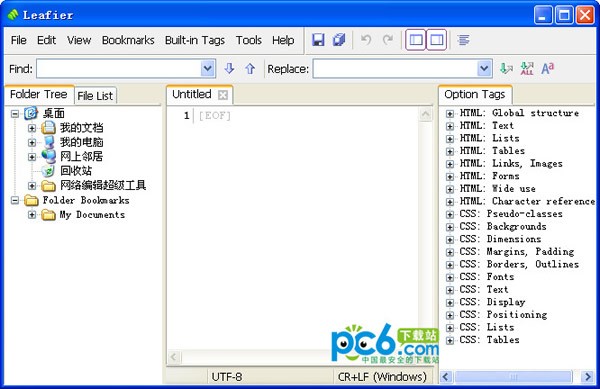Click the Replace Next icon
Image resolution: width=600 pixels, height=389 pixels.
point(506,69)
